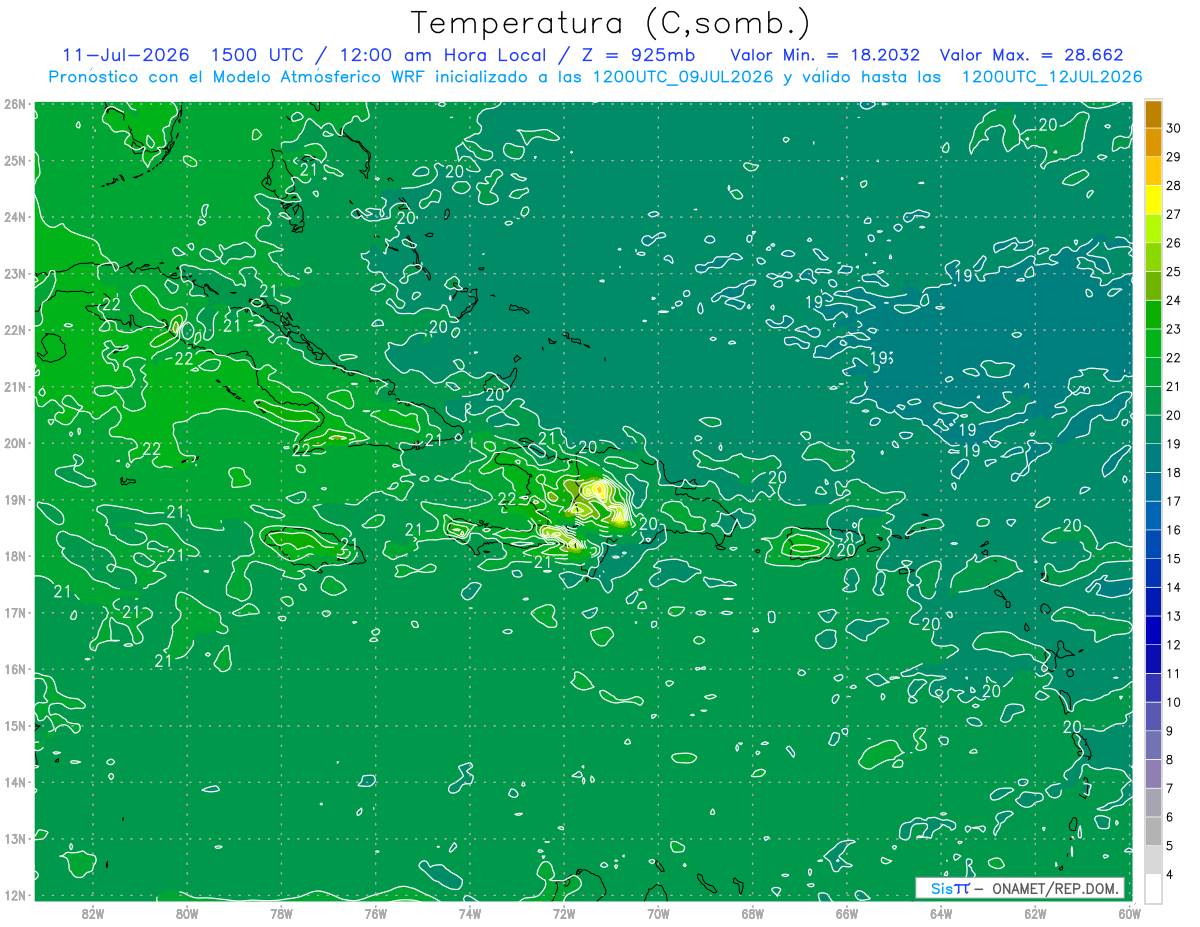Click the purple colorbar segment between 8 and 9
1200x927 pixels.
click(1153, 744)
